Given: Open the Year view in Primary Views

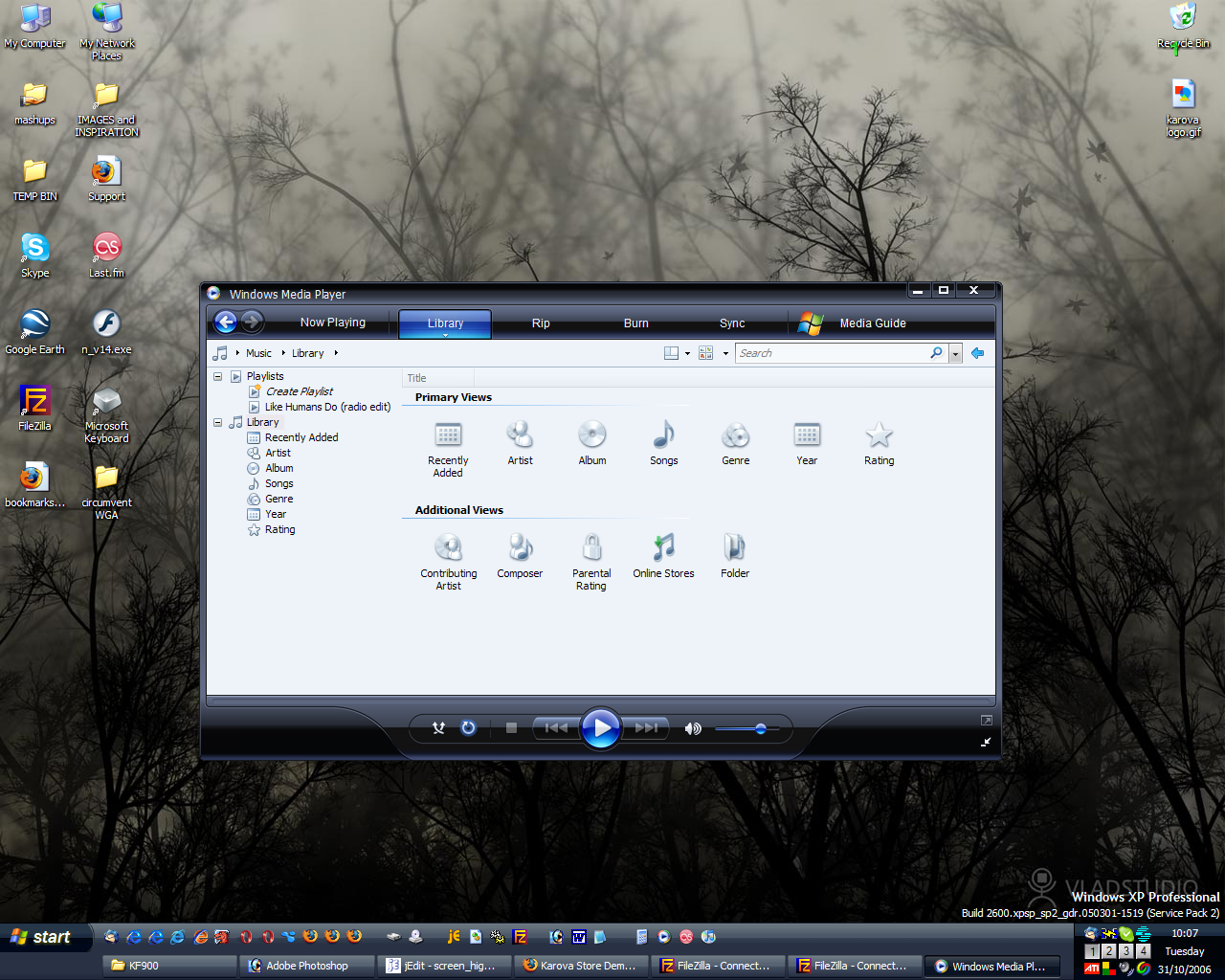Looking at the screenshot, I should click(x=807, y=443).
